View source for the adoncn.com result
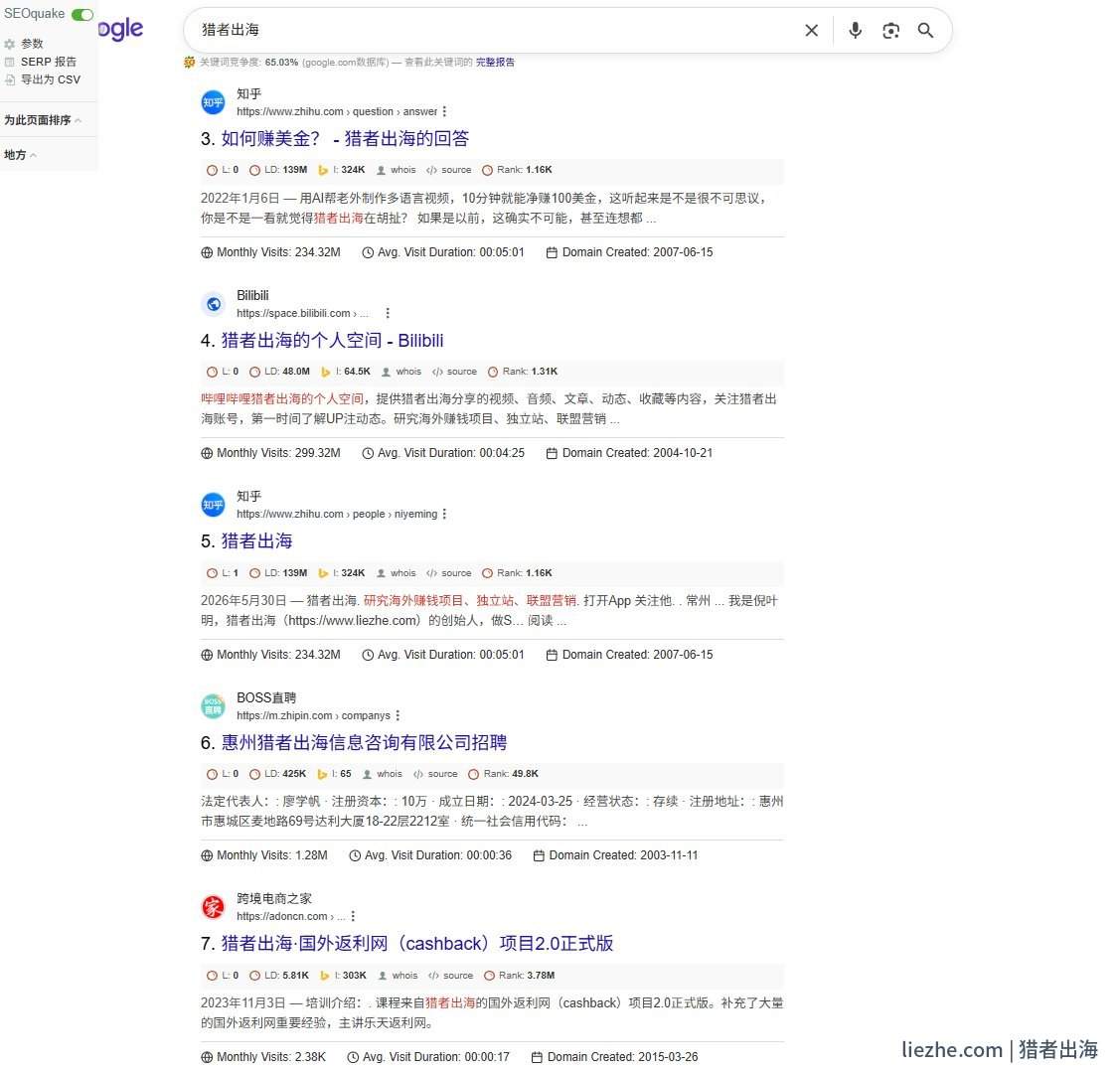Screen dimensions: 1120x1071 pyautogui.click(x=451, y=976)
